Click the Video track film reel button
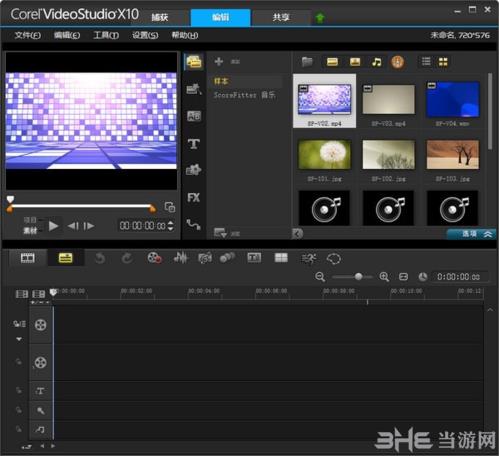Screen dimensions: 499x456 [x=40, y=325]
